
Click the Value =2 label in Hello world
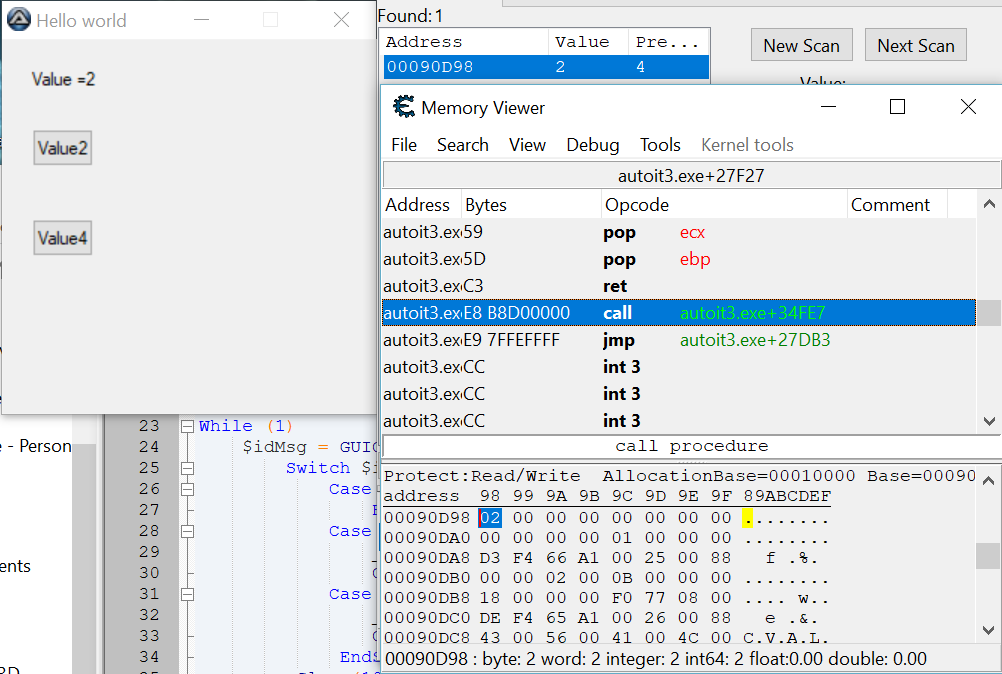63,79
